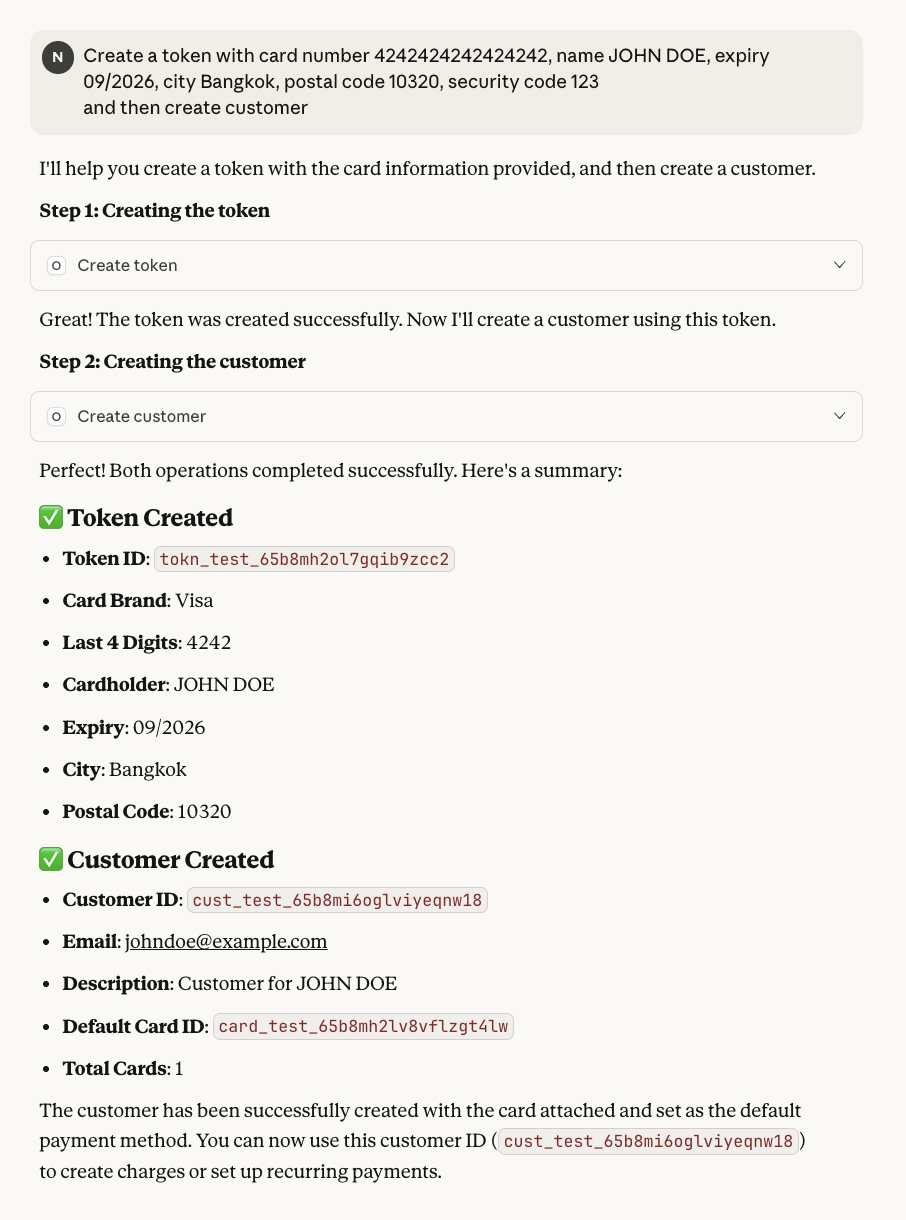Click the tool icon beside Create customer

pyautogui.click(x=57, y=417)
